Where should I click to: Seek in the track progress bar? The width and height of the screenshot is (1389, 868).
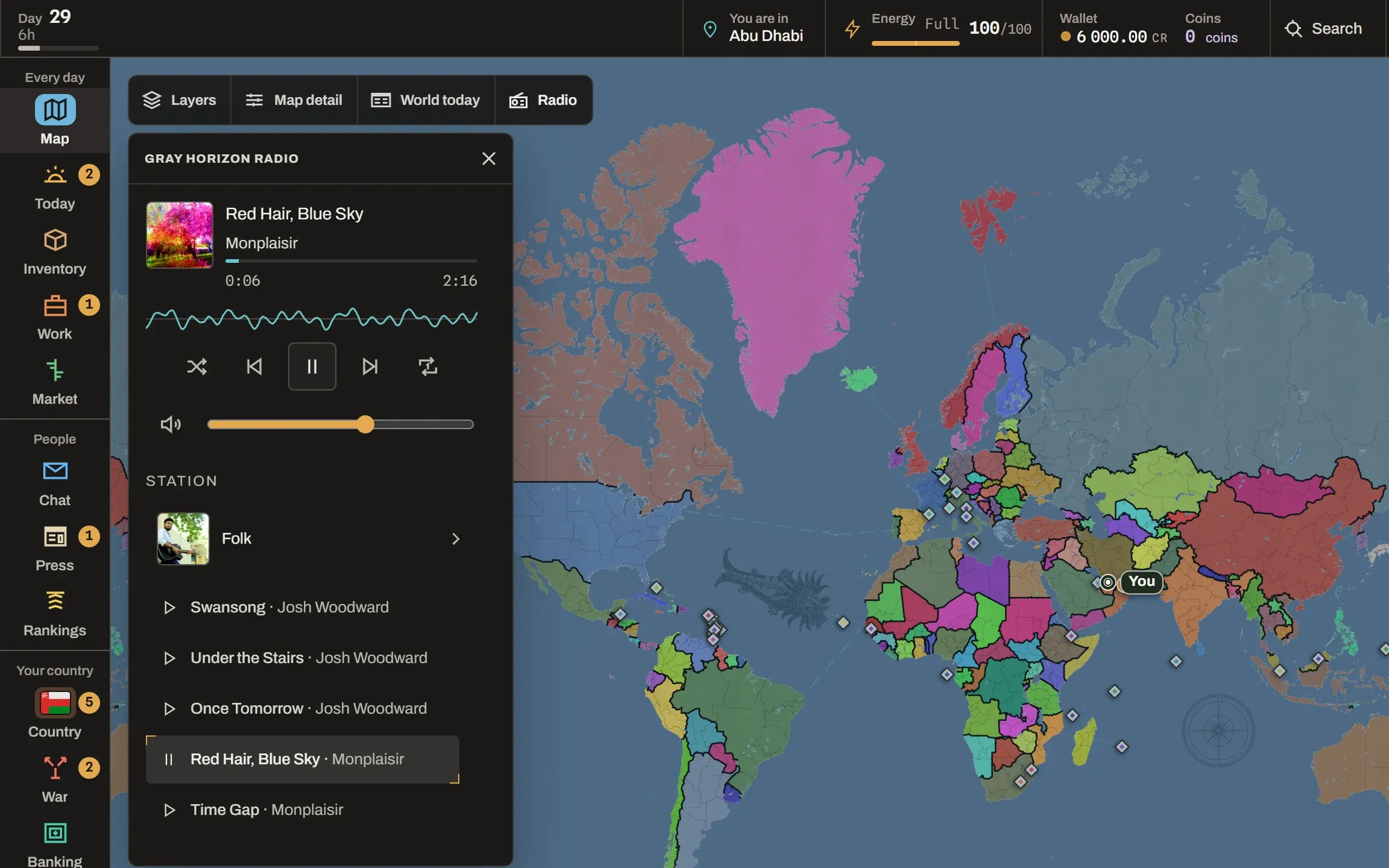pyautogui.click(x=351, y=261)
